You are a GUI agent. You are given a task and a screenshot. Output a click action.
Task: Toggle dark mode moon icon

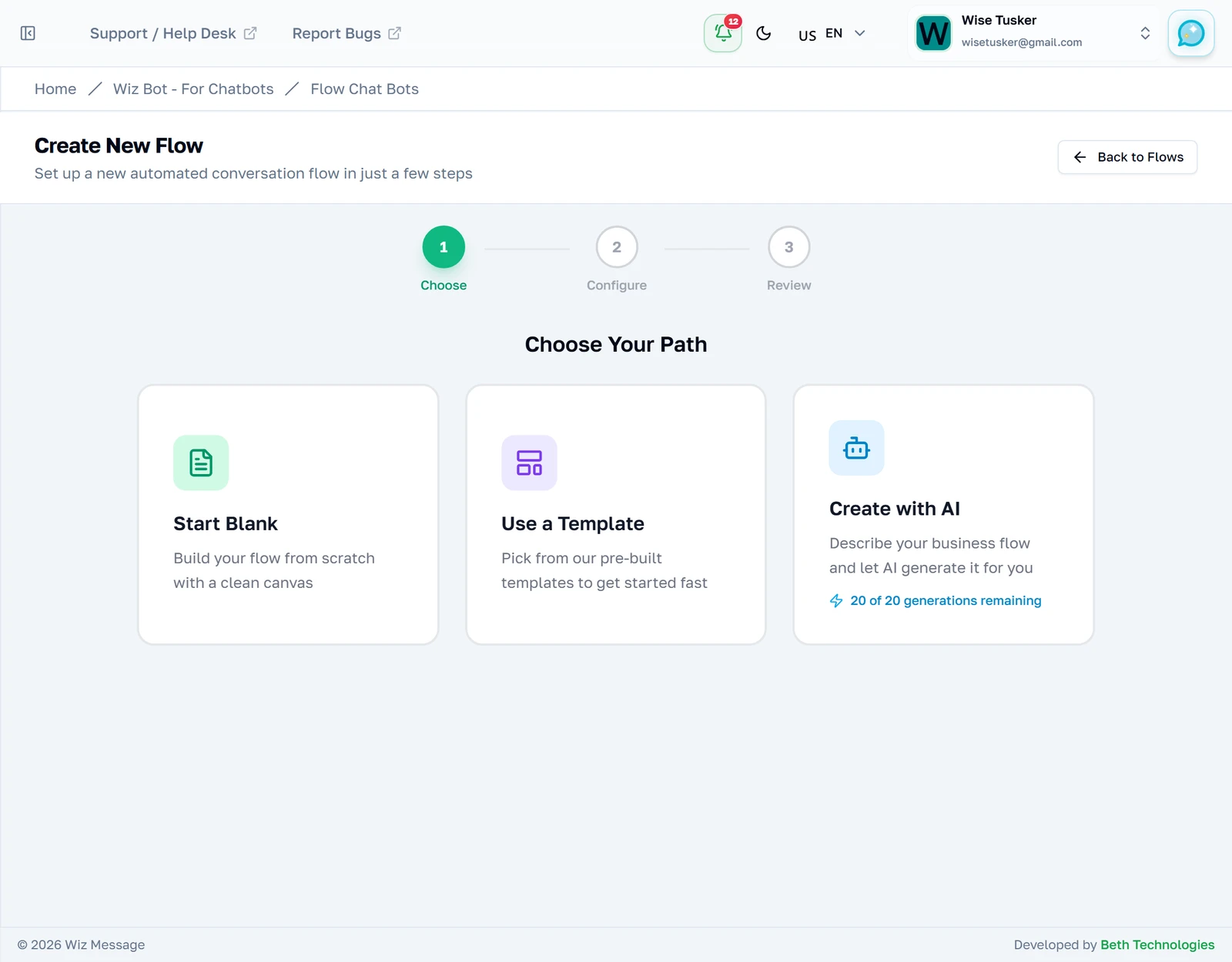[x=764, y=33]
